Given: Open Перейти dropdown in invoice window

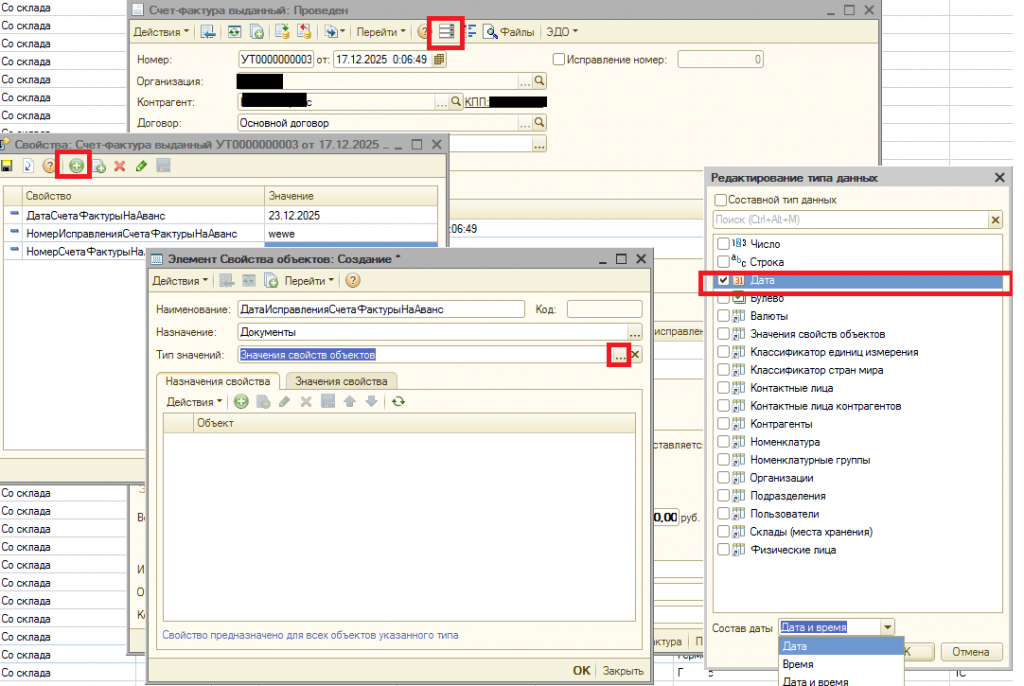Looking at the screenshot, I should click(x=381, y=31).
